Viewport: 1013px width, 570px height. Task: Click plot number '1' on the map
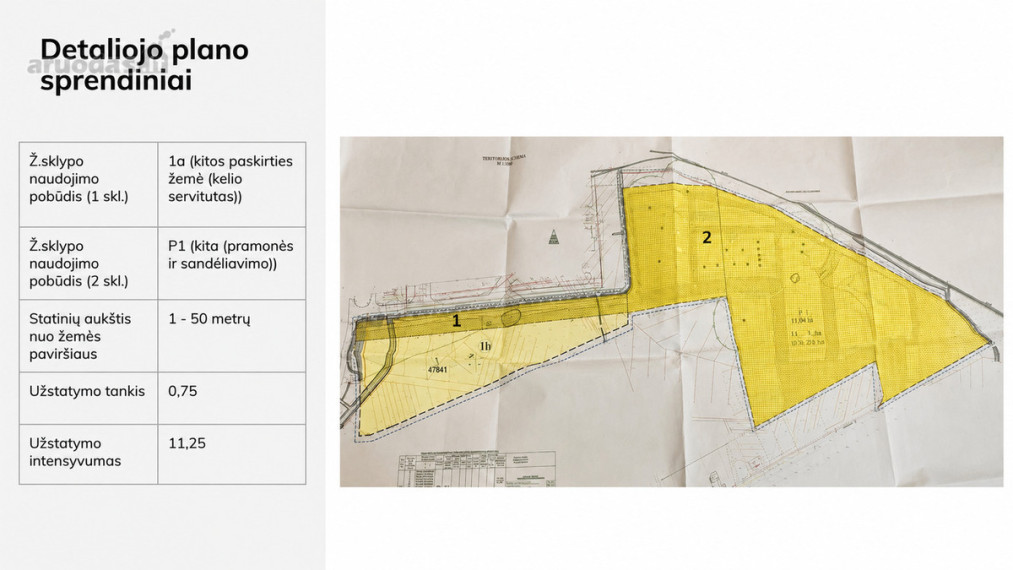[x=456, y=321]
